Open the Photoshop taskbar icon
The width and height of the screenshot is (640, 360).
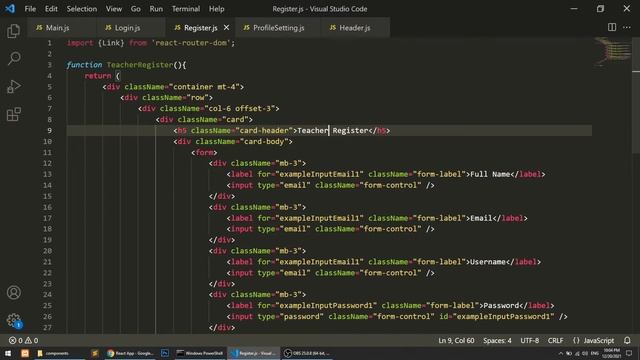165,353
